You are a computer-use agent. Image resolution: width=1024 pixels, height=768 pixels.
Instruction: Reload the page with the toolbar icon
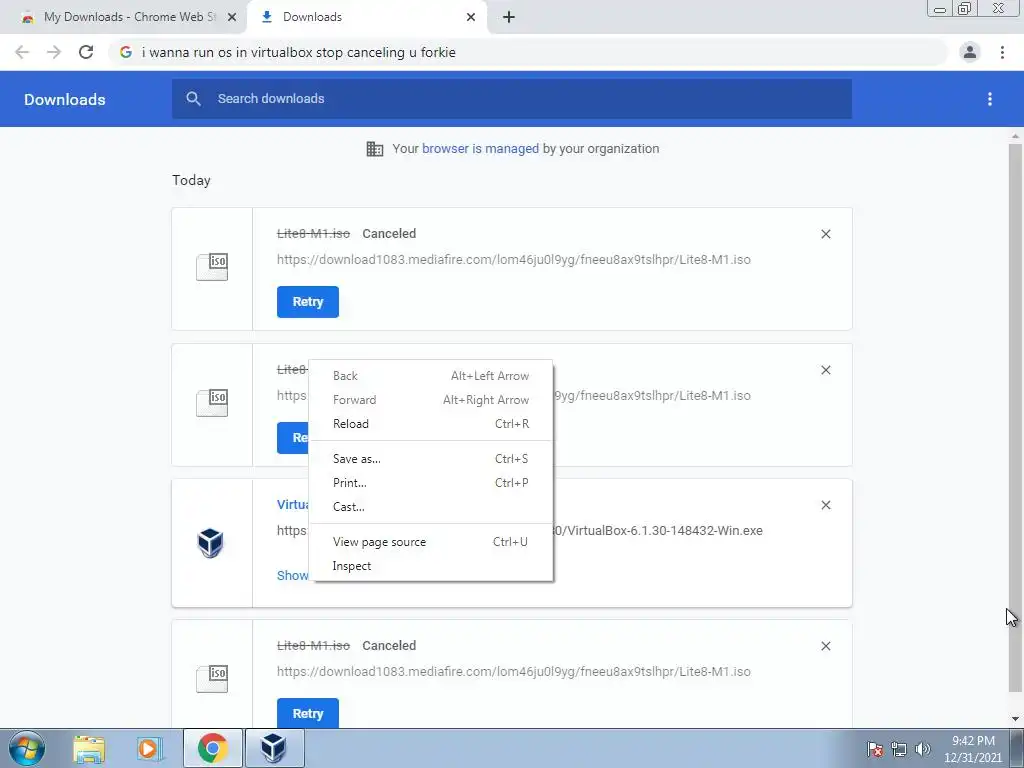pyautogui.click(x=86, y=52)
